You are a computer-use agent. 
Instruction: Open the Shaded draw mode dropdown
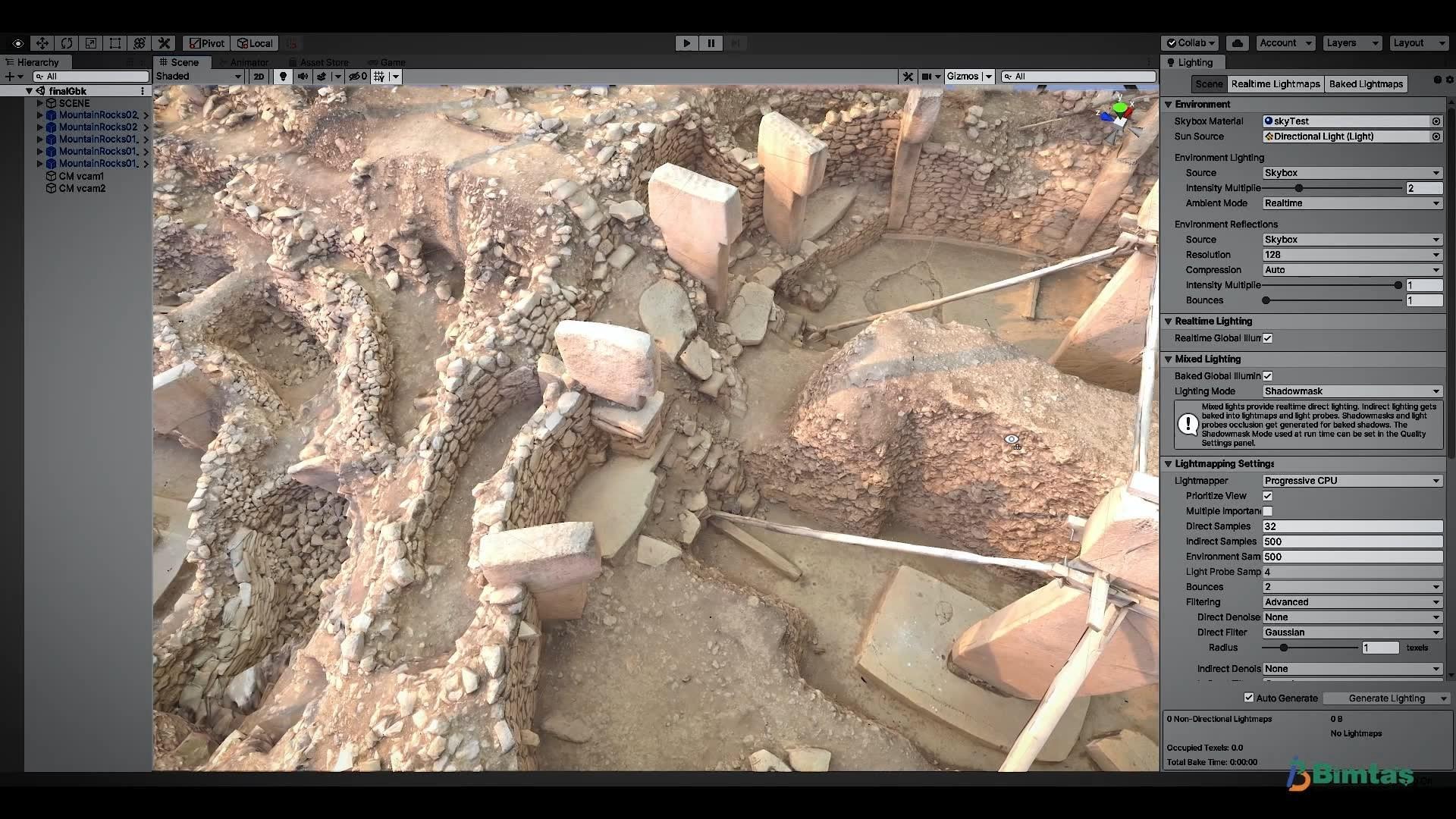pyautogui.click(x=199, y=77)
